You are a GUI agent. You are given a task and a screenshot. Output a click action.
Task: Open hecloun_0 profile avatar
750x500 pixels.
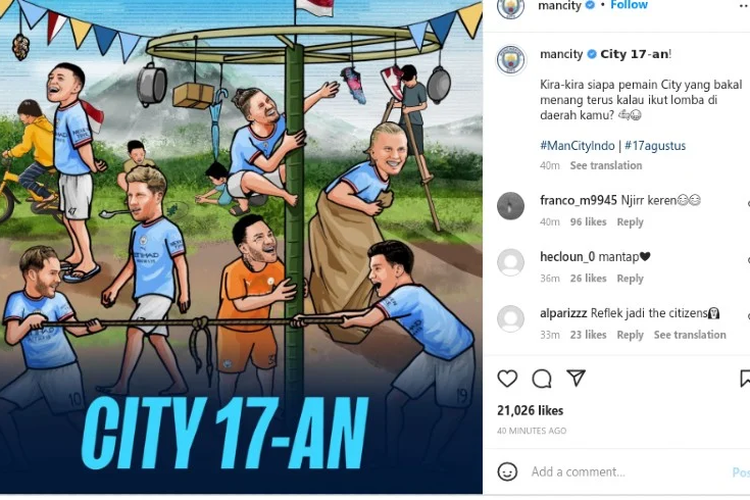(511, 262)
